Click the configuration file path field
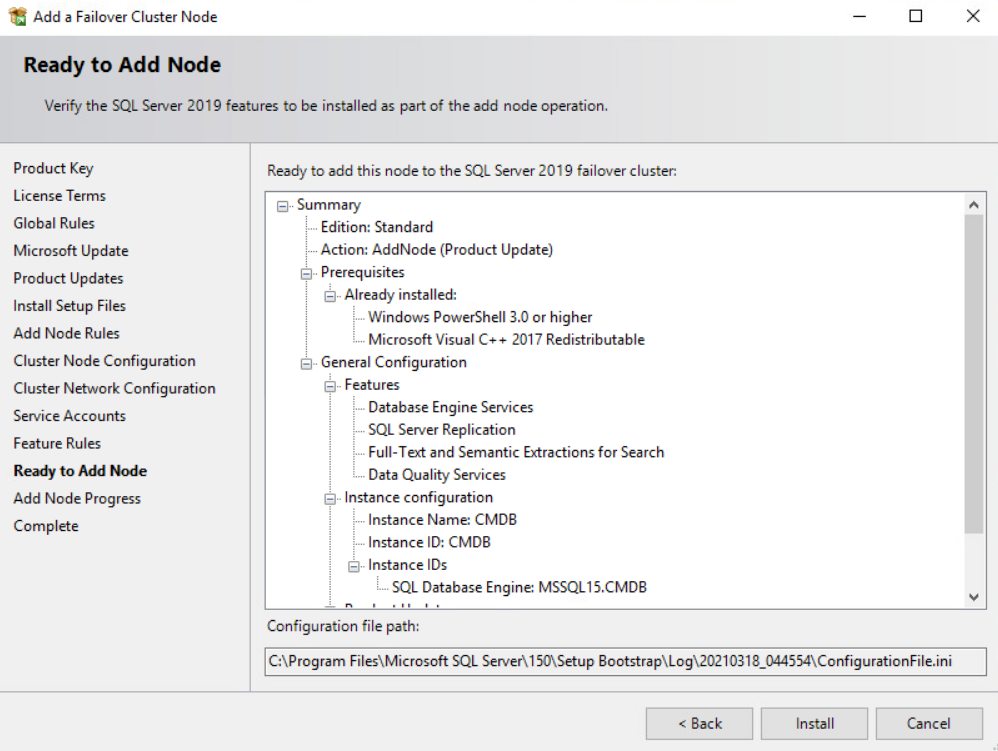 (x=625, y=661)
